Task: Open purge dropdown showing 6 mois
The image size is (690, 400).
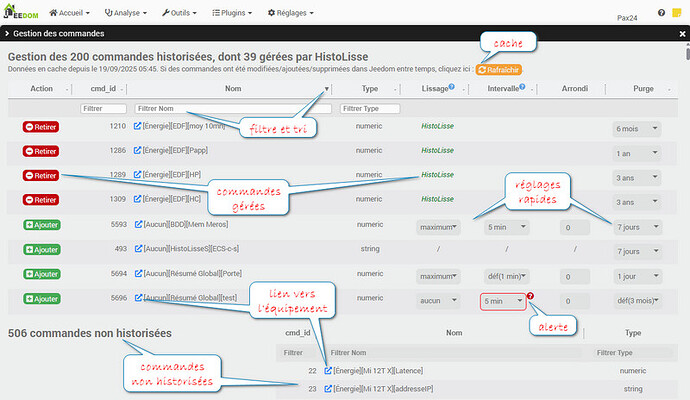Action: coord(637,129)
